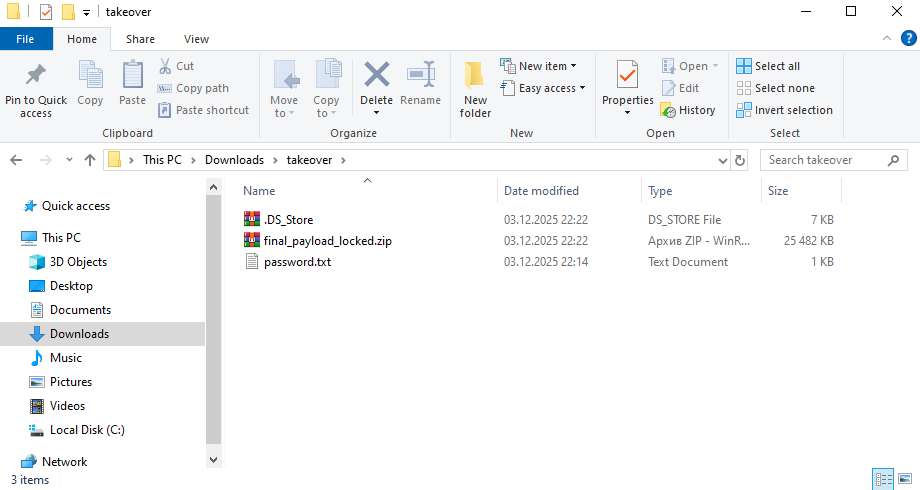This screenshot has width=920, height=490.
Task: Open Music in the sidebar
Action: 66,358
